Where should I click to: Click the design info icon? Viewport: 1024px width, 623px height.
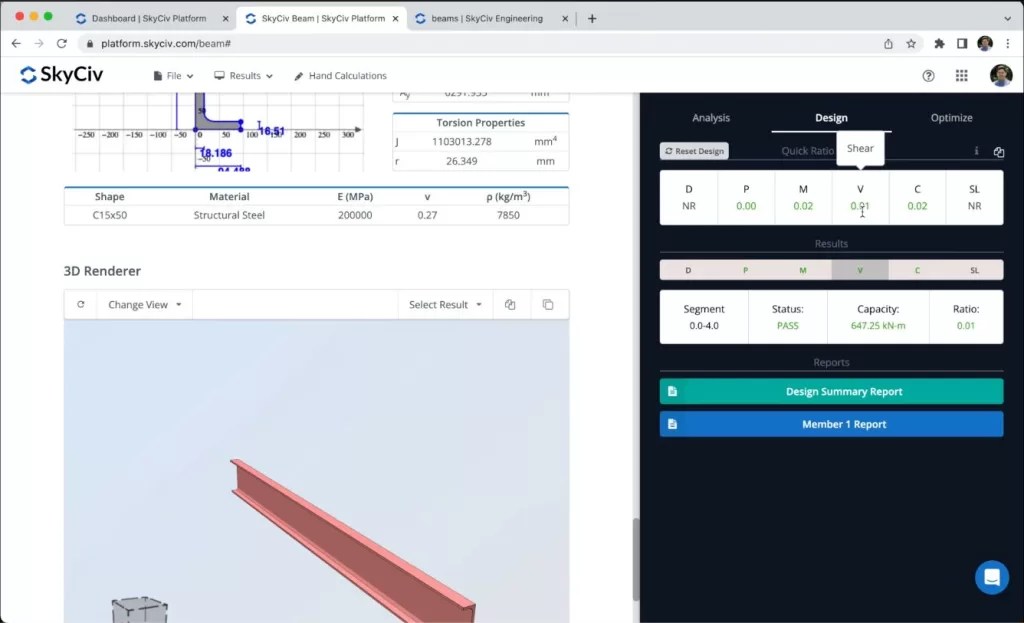[976, 151]
